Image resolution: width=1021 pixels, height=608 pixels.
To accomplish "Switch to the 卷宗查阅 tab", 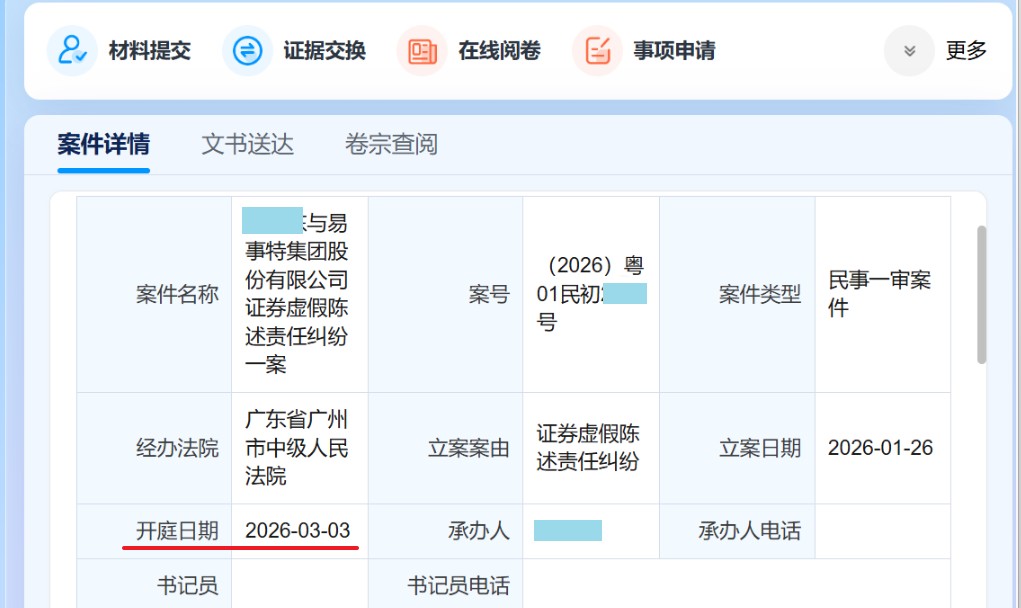I will [x=391, y=144].
